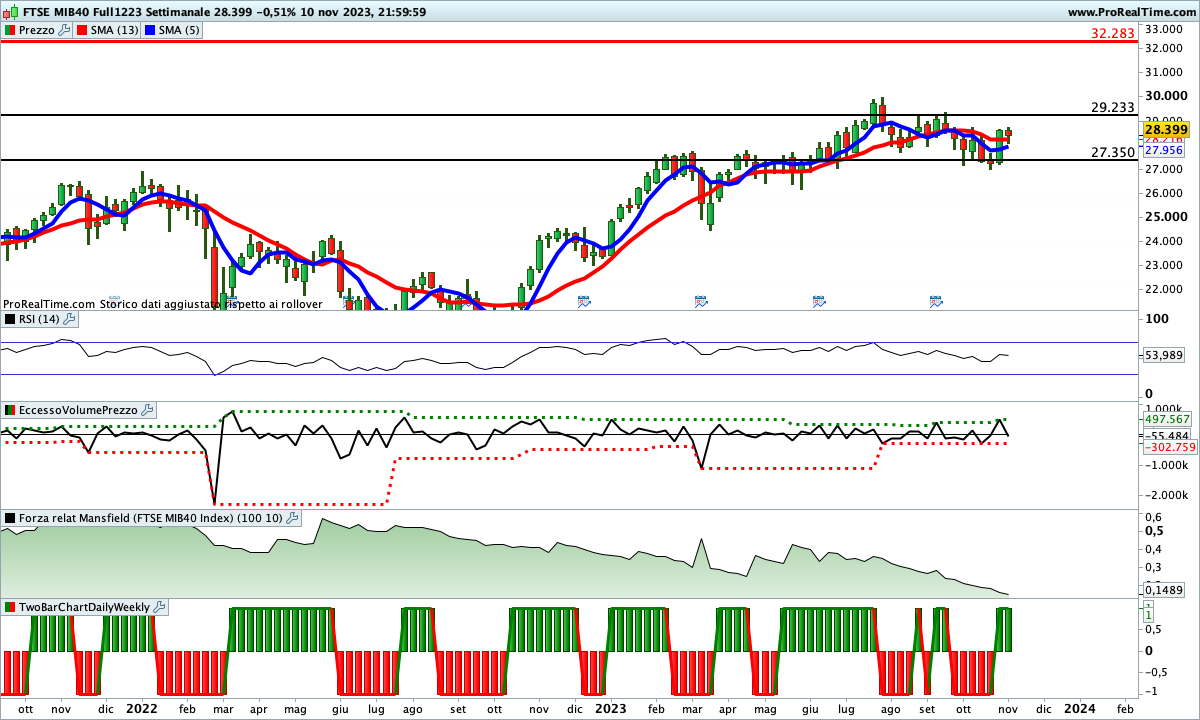
Task: Click the Prezzo green-red color swatch
Action: [10, 31]
